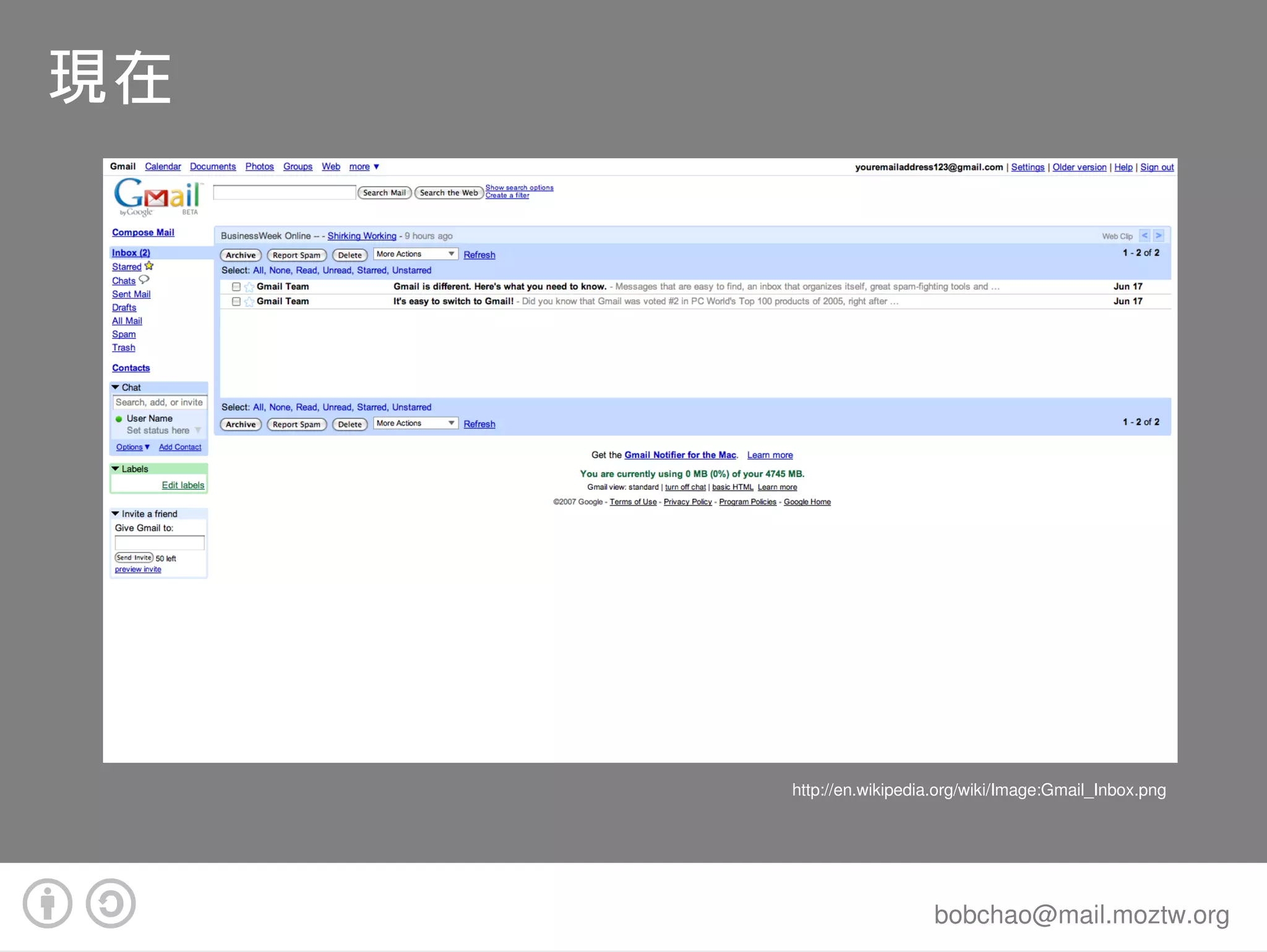Click the next Web Clip arrow
Image resolution: width=1267 pixels, height=952 pixels.
(x=1159, y=236)
